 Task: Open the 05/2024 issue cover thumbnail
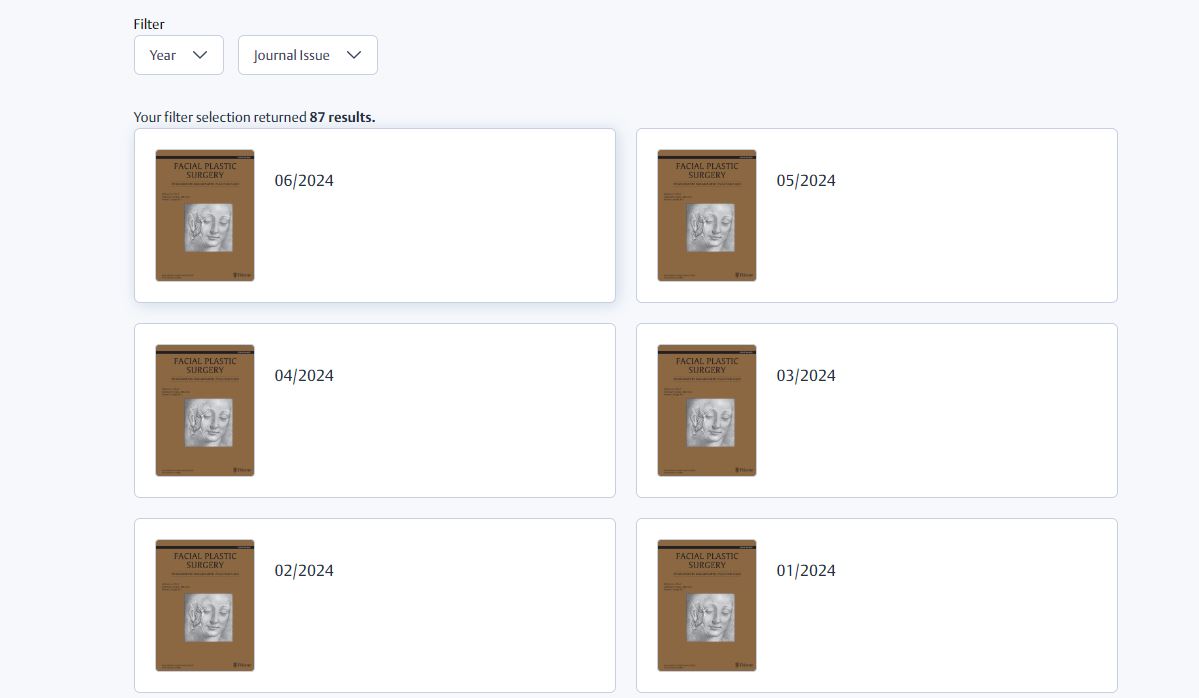click(x=707, y=215)
